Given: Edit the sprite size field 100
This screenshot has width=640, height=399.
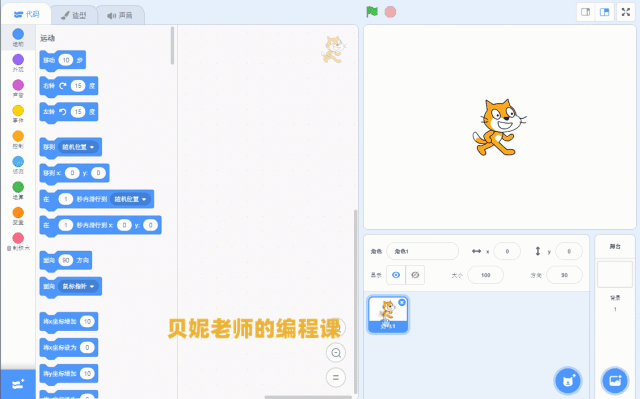Looking at the screenshot, I should tap(485, 275).
